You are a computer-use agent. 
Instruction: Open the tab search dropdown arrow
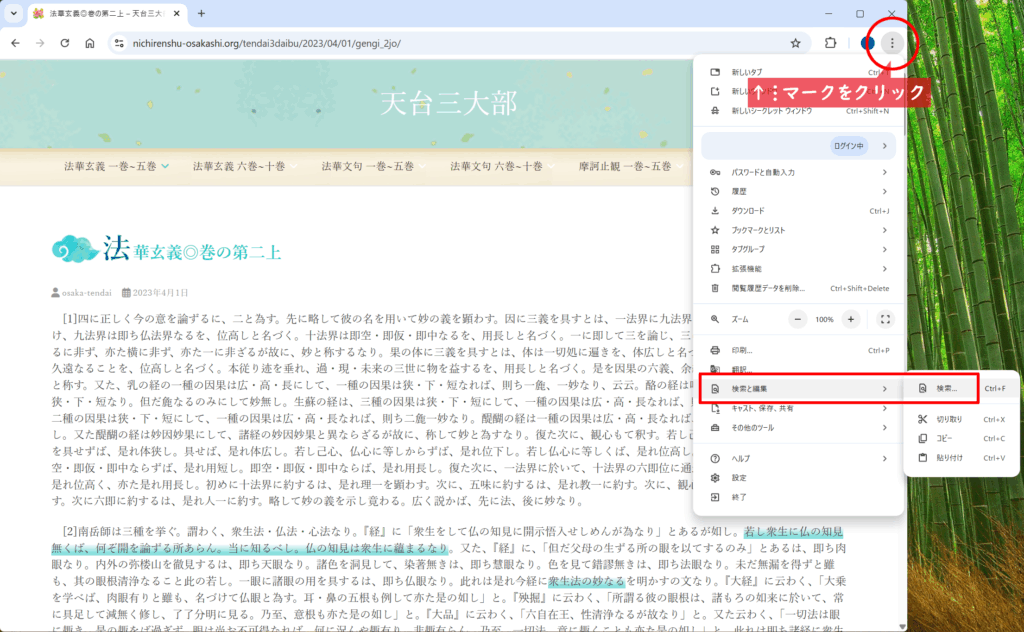click(14, 14)
